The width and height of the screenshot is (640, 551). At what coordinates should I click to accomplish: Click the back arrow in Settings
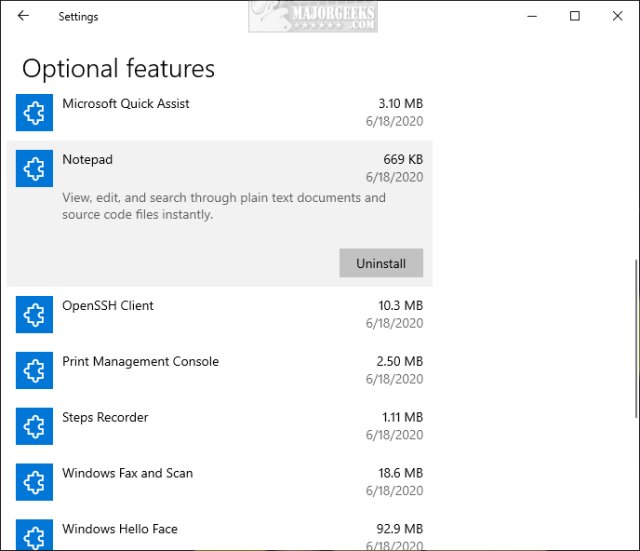click(x=23, y=16)
